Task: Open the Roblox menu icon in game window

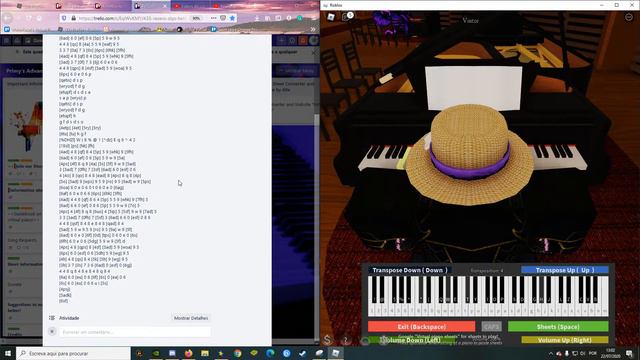Action: pyautogui.click(x=331, y=17)
